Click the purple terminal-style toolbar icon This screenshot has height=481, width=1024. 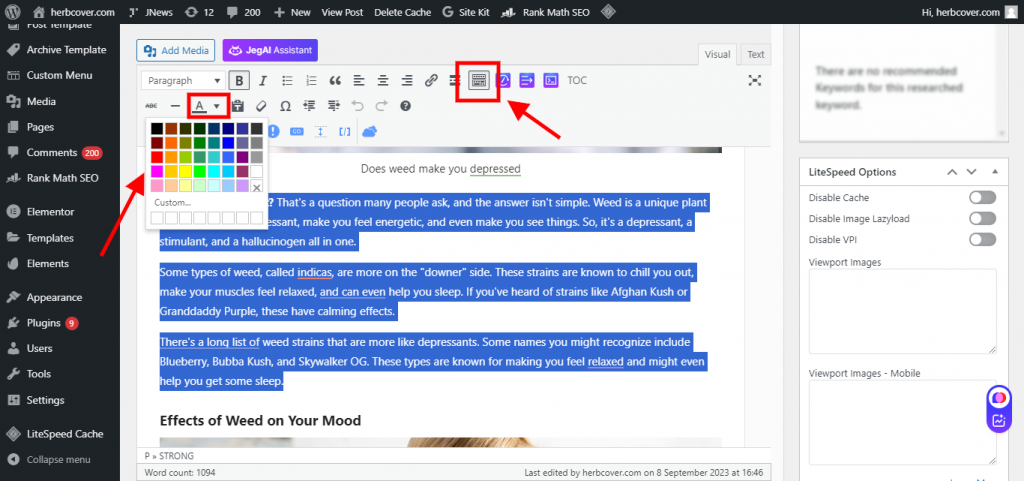(552, 81)
